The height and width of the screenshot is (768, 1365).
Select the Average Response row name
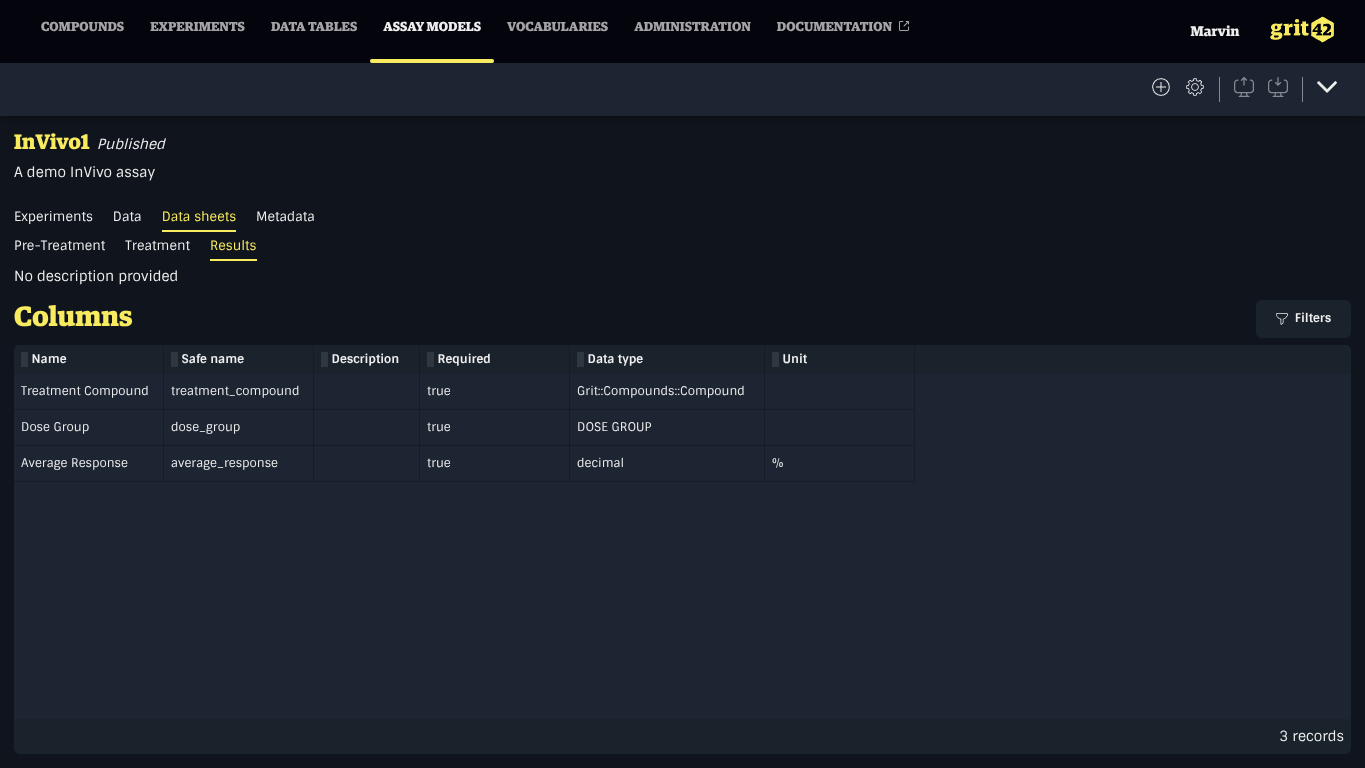point(74,463)
